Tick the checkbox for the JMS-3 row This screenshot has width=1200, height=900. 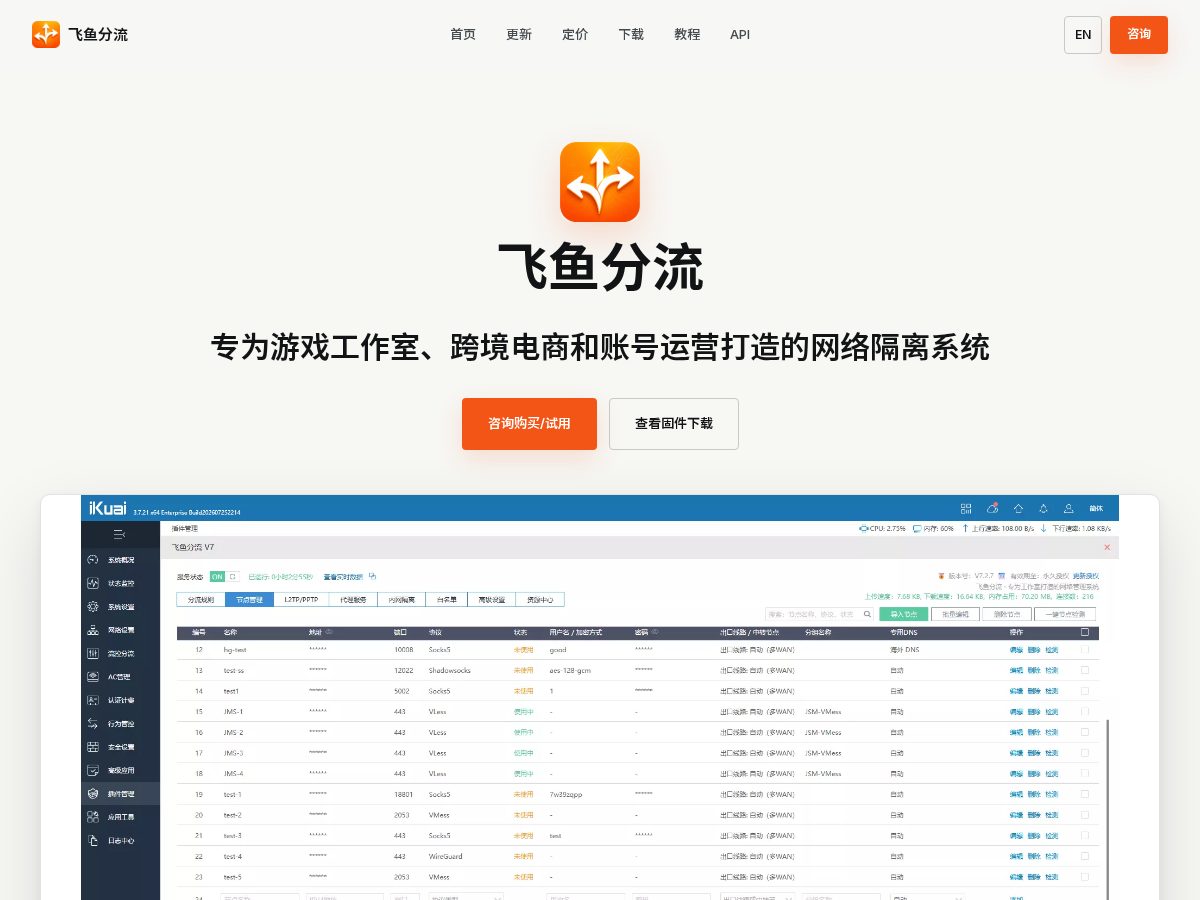tap(1085, 753)
